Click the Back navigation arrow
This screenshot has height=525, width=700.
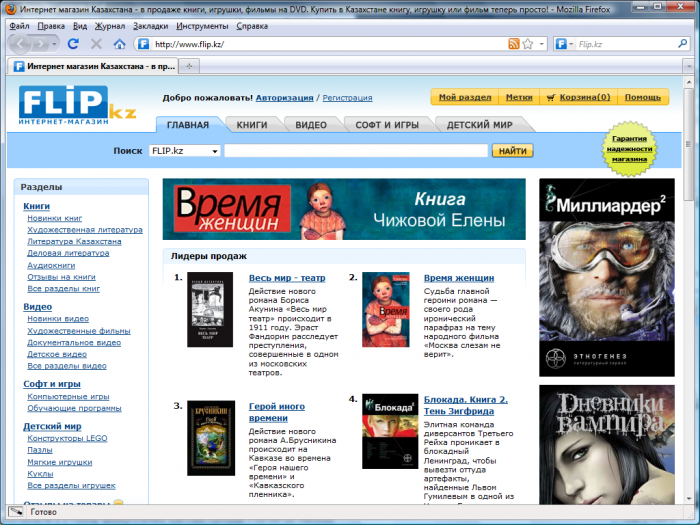(20, 44)
